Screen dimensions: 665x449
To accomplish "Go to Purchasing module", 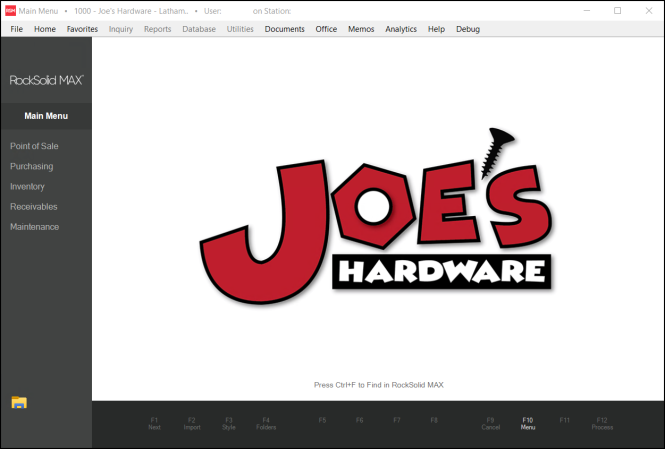I will [32, 166].
